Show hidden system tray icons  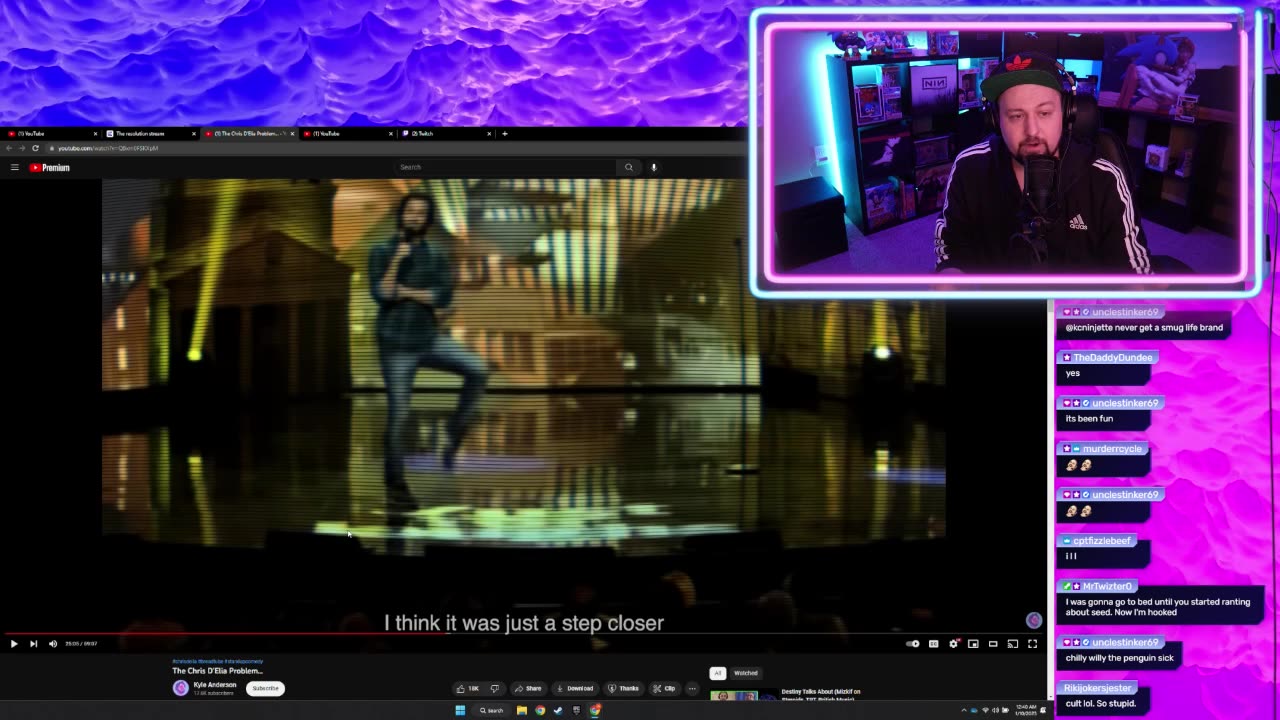pos(966,710)
